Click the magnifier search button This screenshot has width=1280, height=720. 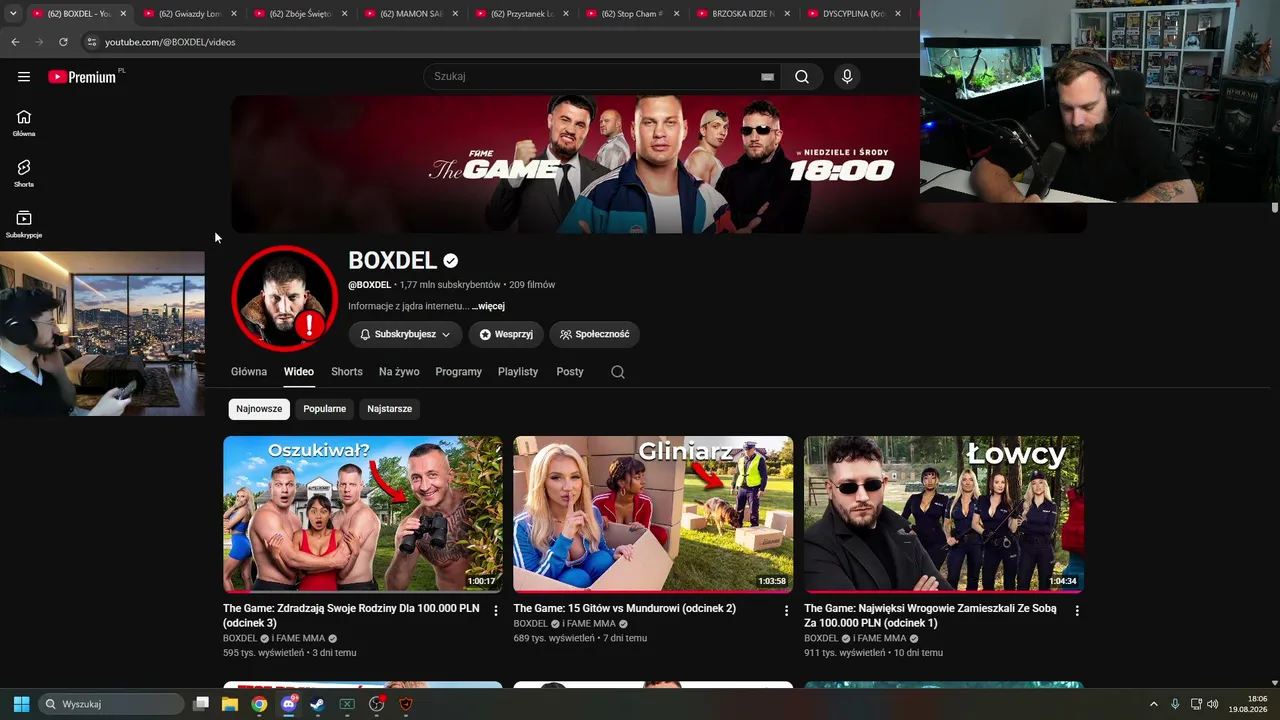[802, 77]
